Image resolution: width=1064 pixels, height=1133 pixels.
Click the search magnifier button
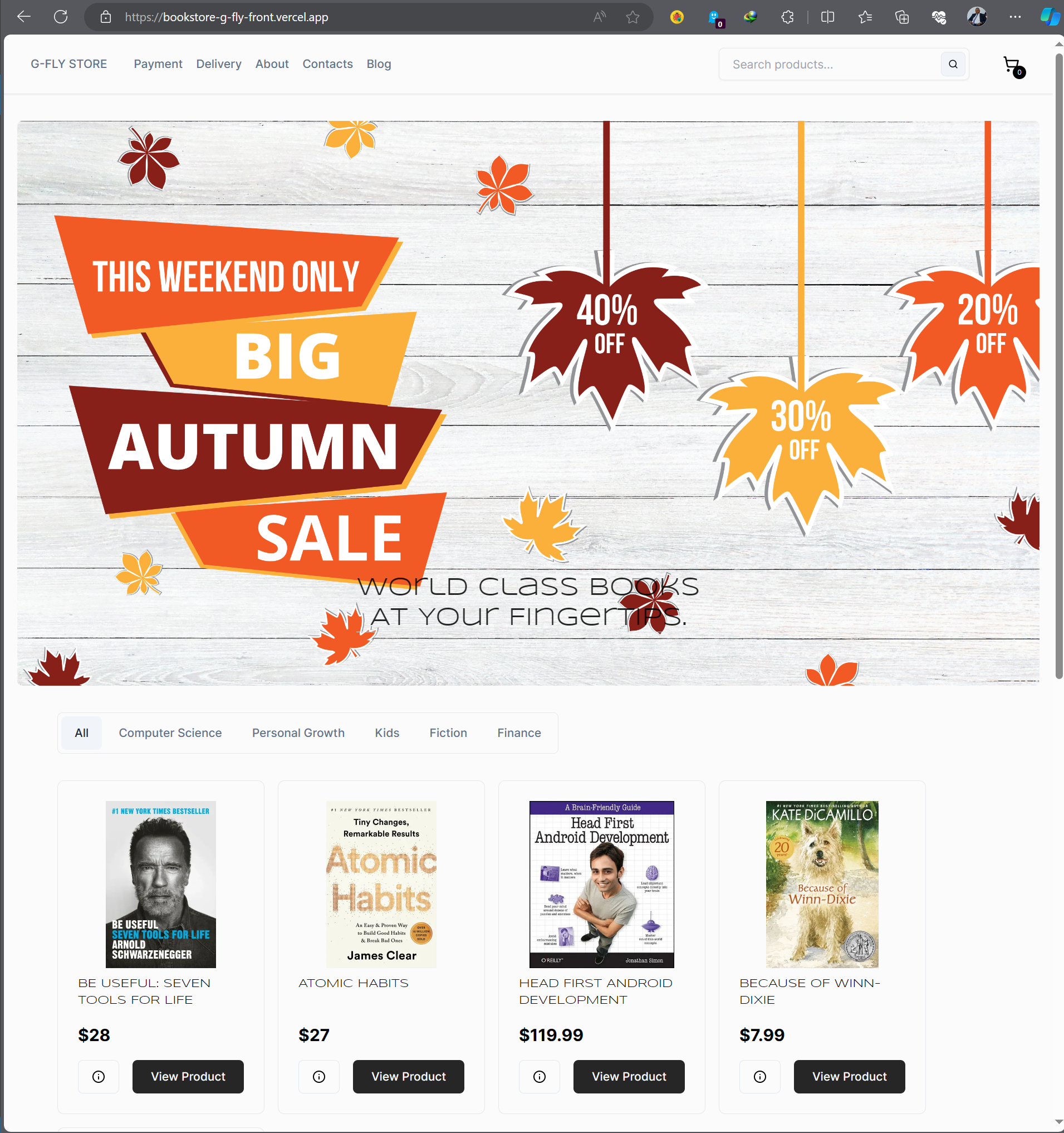[953, 65]
